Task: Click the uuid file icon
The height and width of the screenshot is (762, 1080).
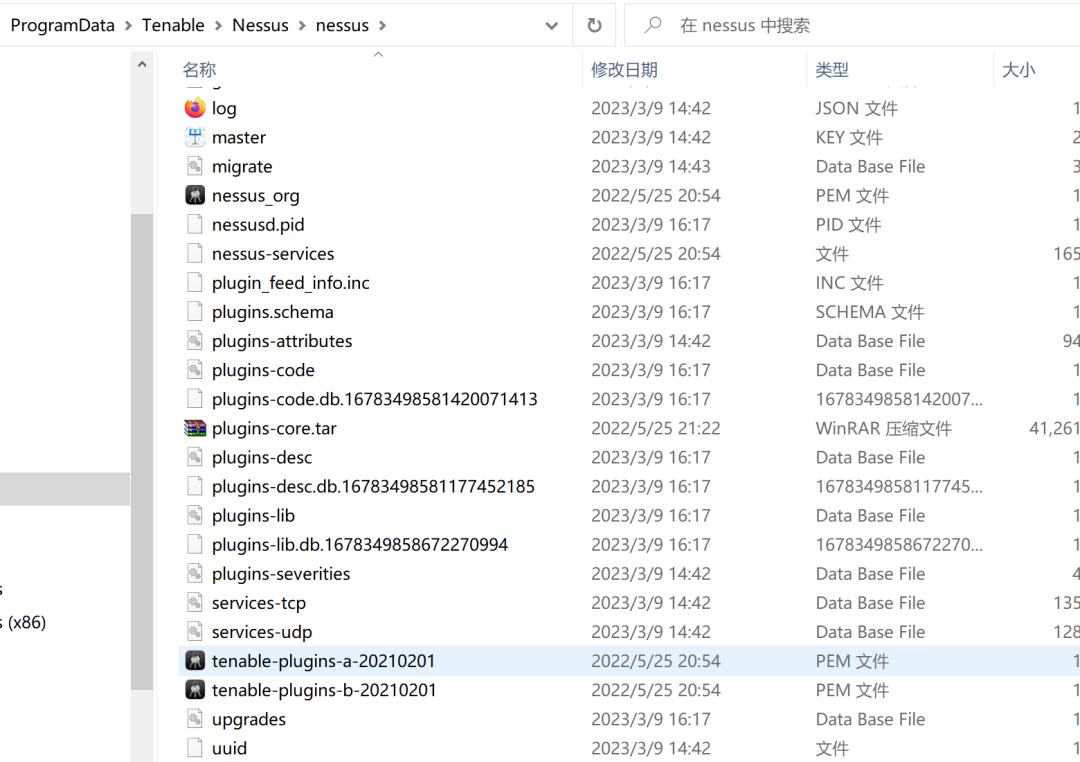Action: (x=195, y=748)
